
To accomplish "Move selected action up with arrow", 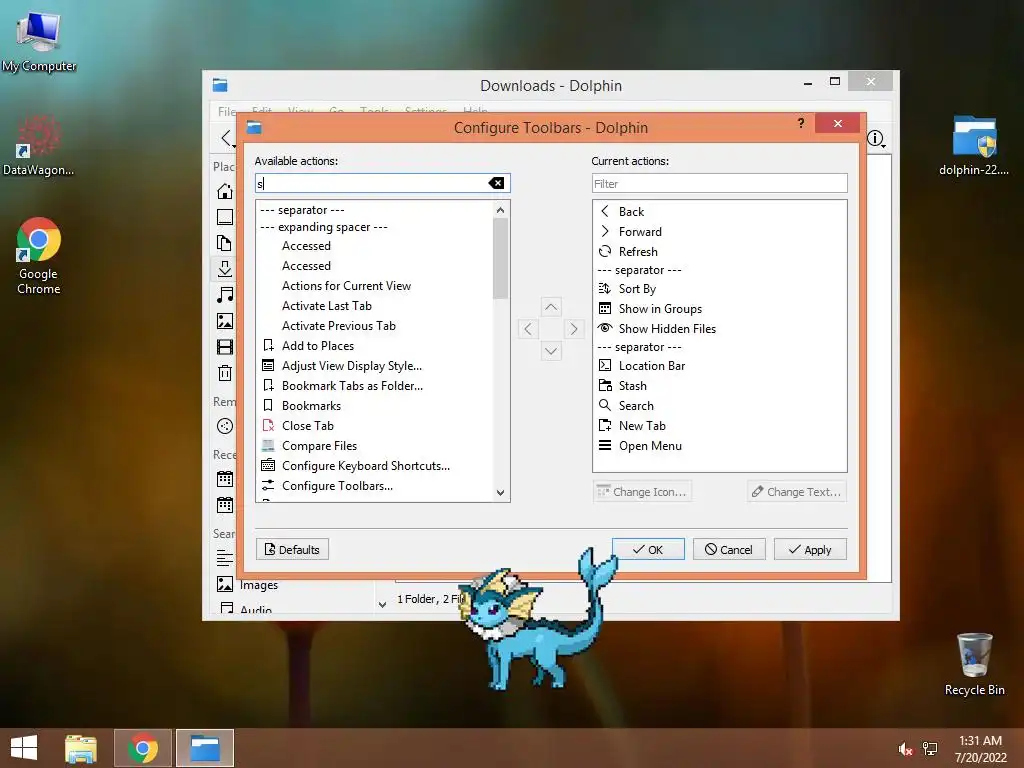I will click(x=551, y=307).
